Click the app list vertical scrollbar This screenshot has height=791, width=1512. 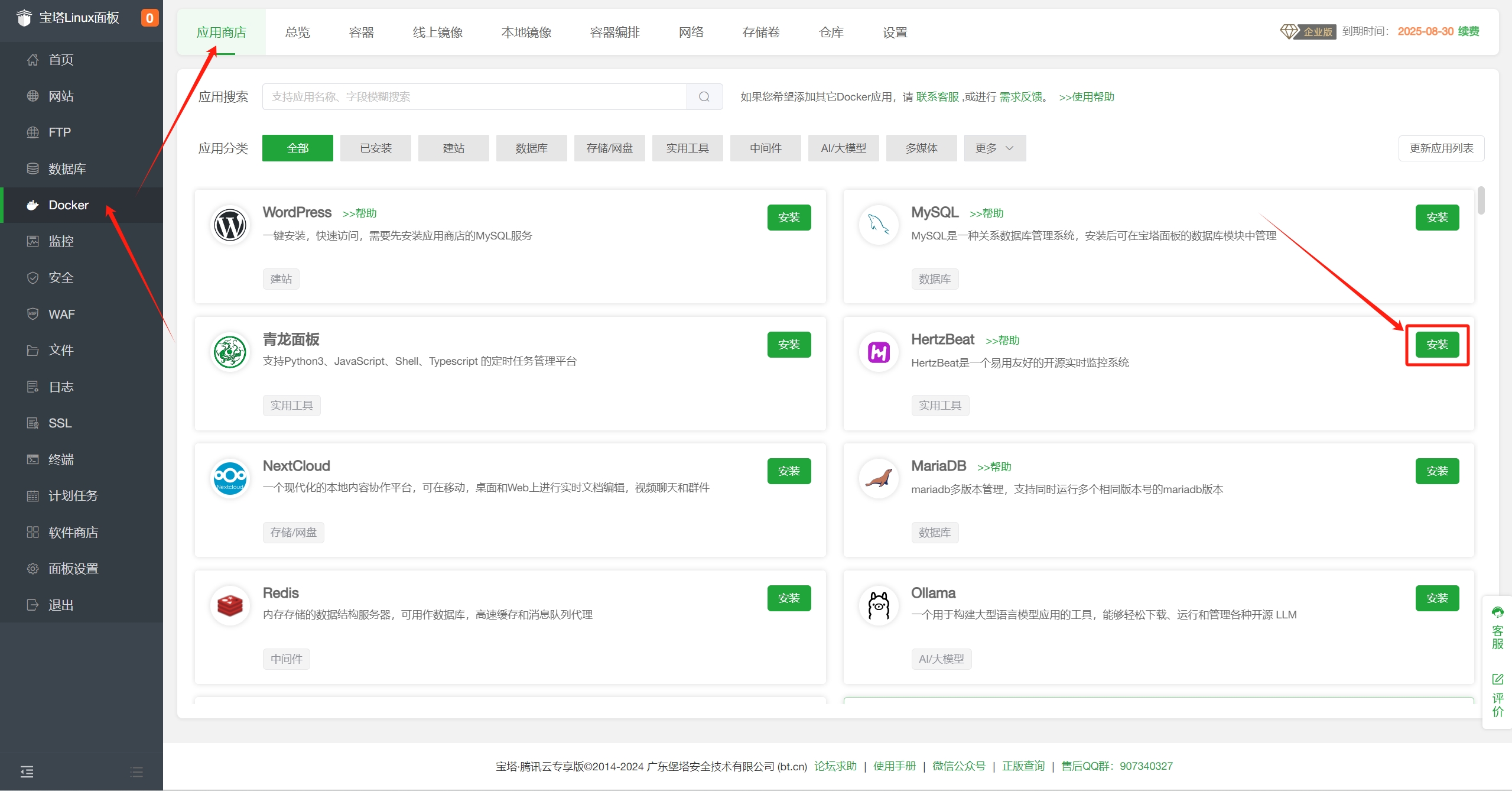tap(1481, 201)
